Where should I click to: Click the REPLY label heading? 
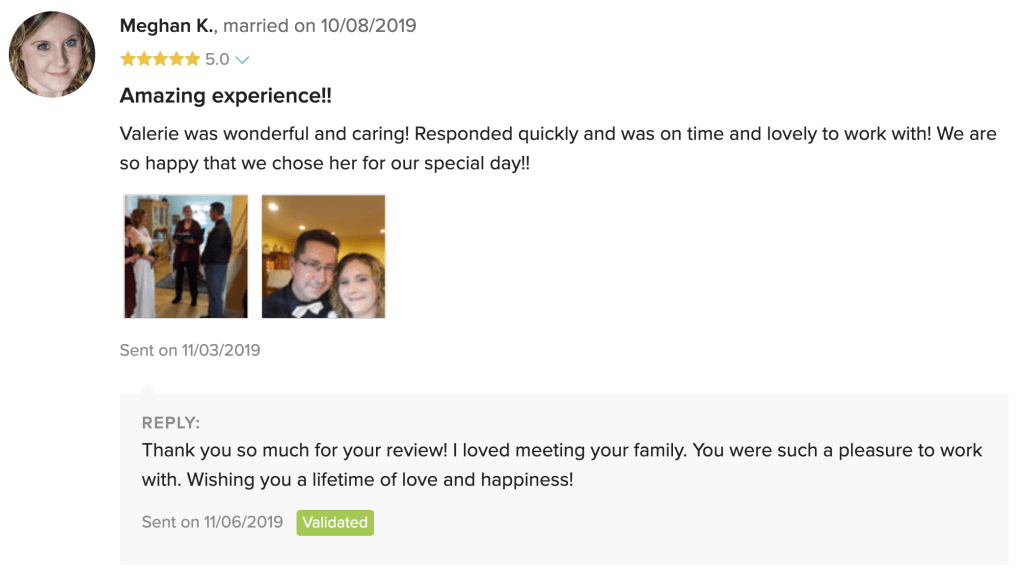pyautogui.click(x=171, y=423)
